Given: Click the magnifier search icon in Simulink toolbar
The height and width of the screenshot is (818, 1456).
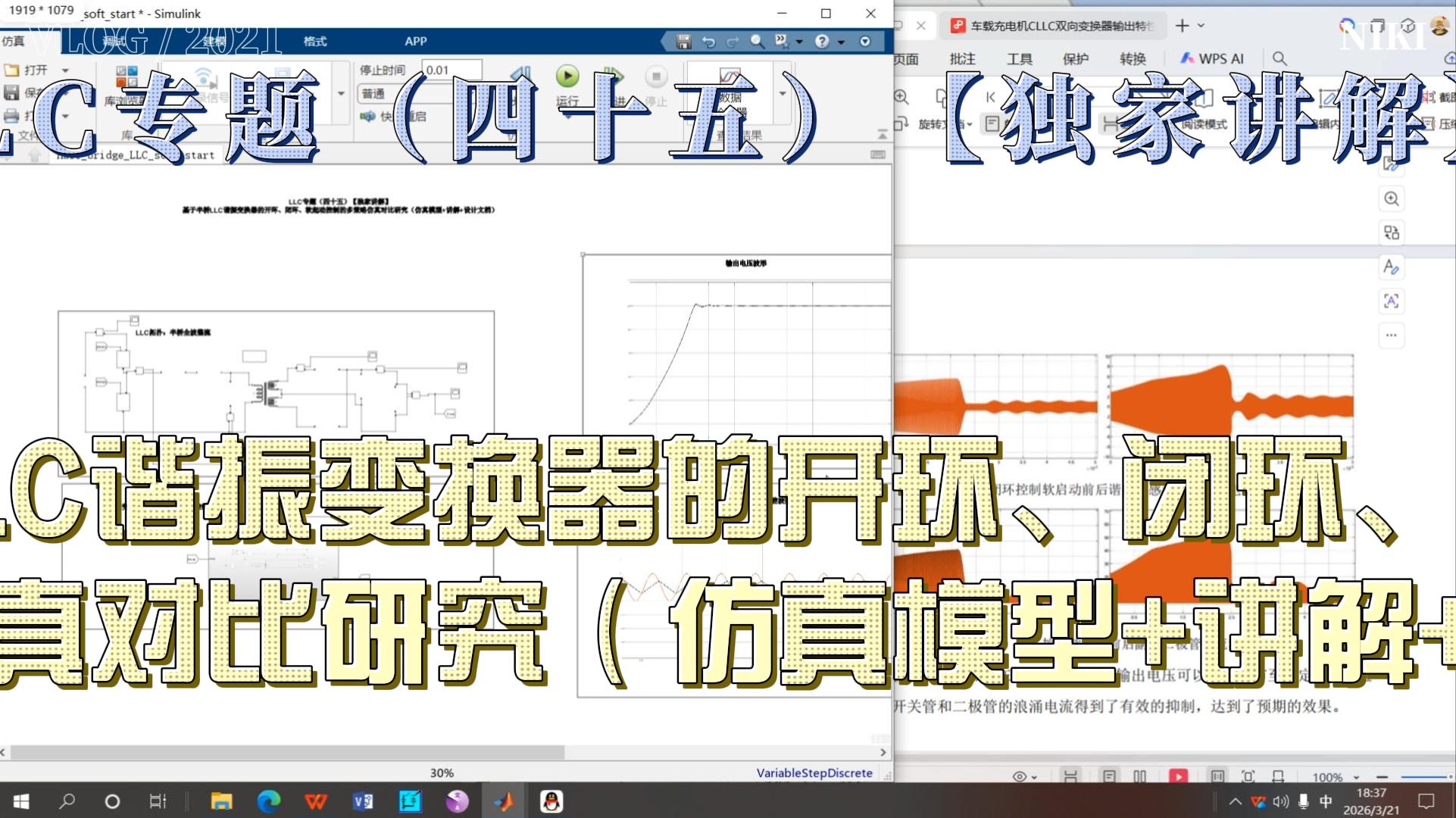Looking at the screenshot, I should pyautogui.click(x=757, y=42).
